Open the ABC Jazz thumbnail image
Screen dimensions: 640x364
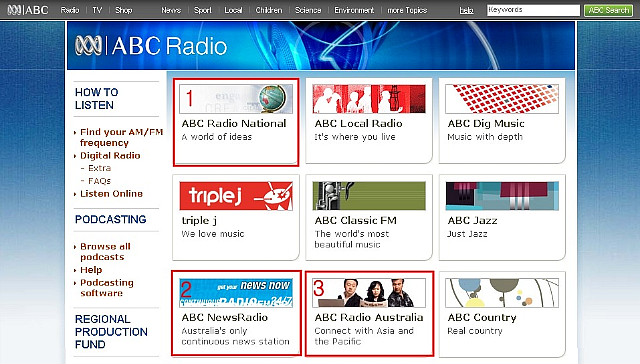pyautogui.click(x=502, y=196)
